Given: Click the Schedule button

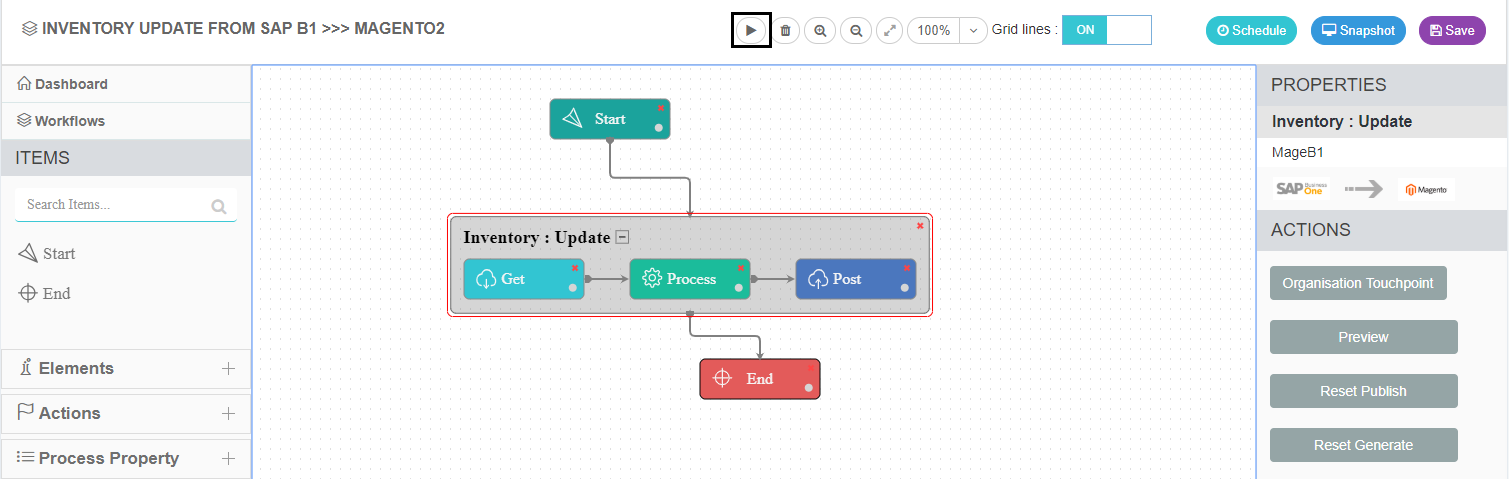Looking at the screenshot, I should (x=1251, y=31).
